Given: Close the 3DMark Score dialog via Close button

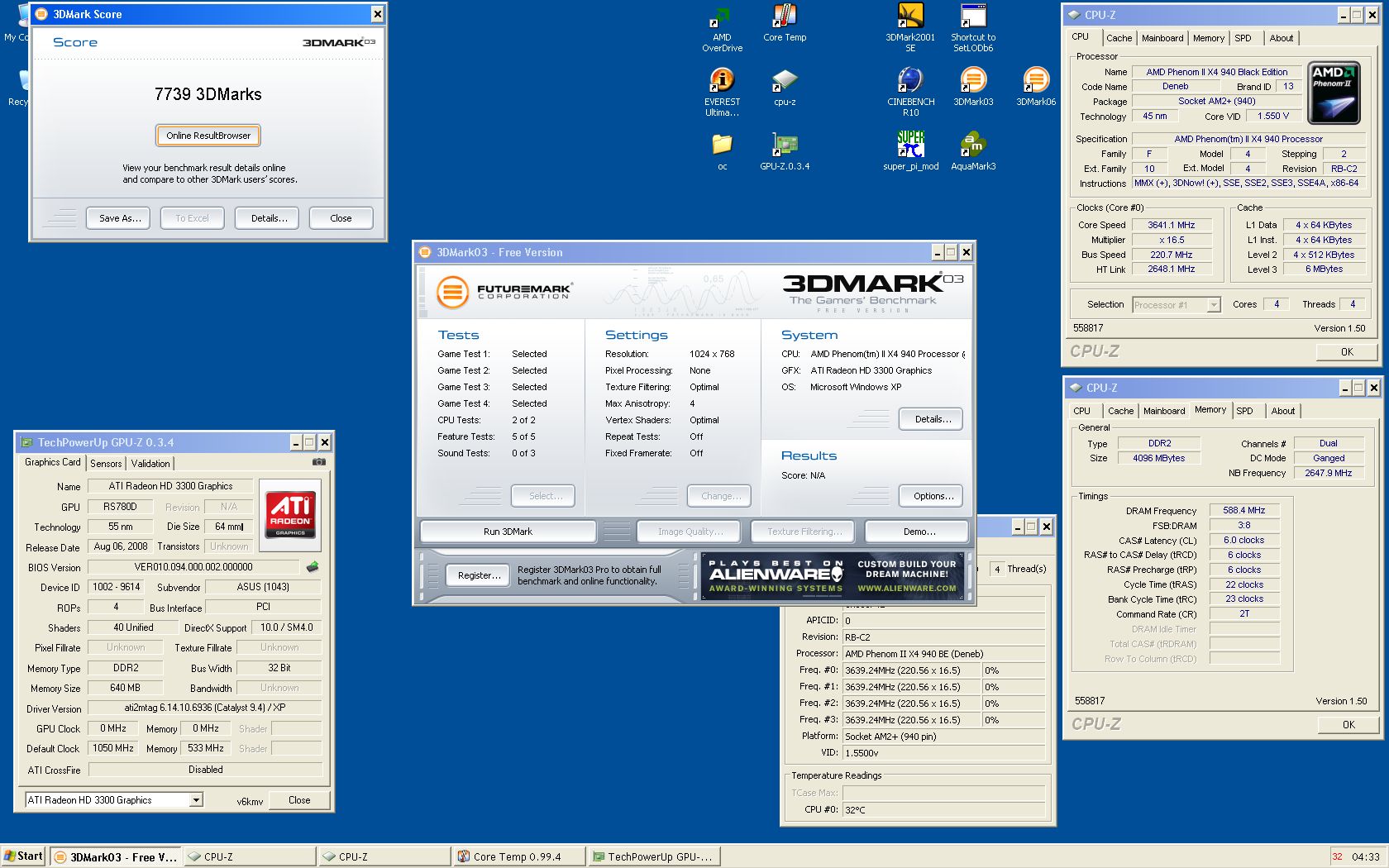Looking at the screenshot, I should point(341,218).
